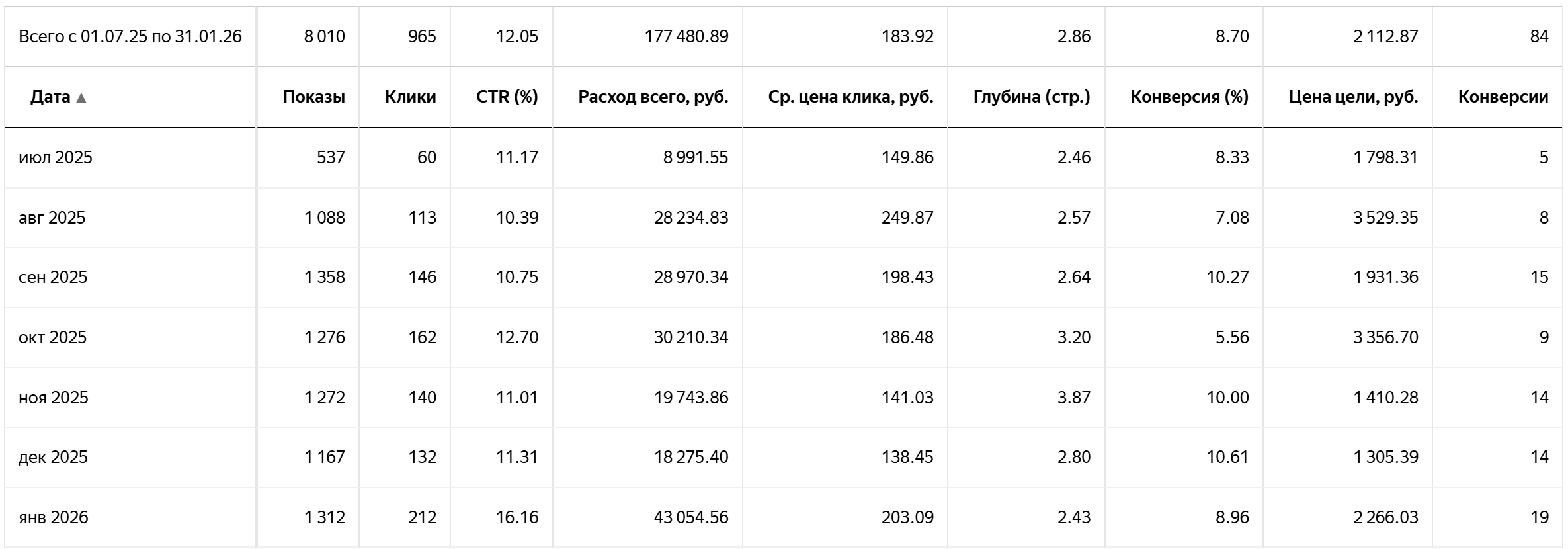
Task: Click the янв 2026 date cell
Action: (x=54, y=517)
